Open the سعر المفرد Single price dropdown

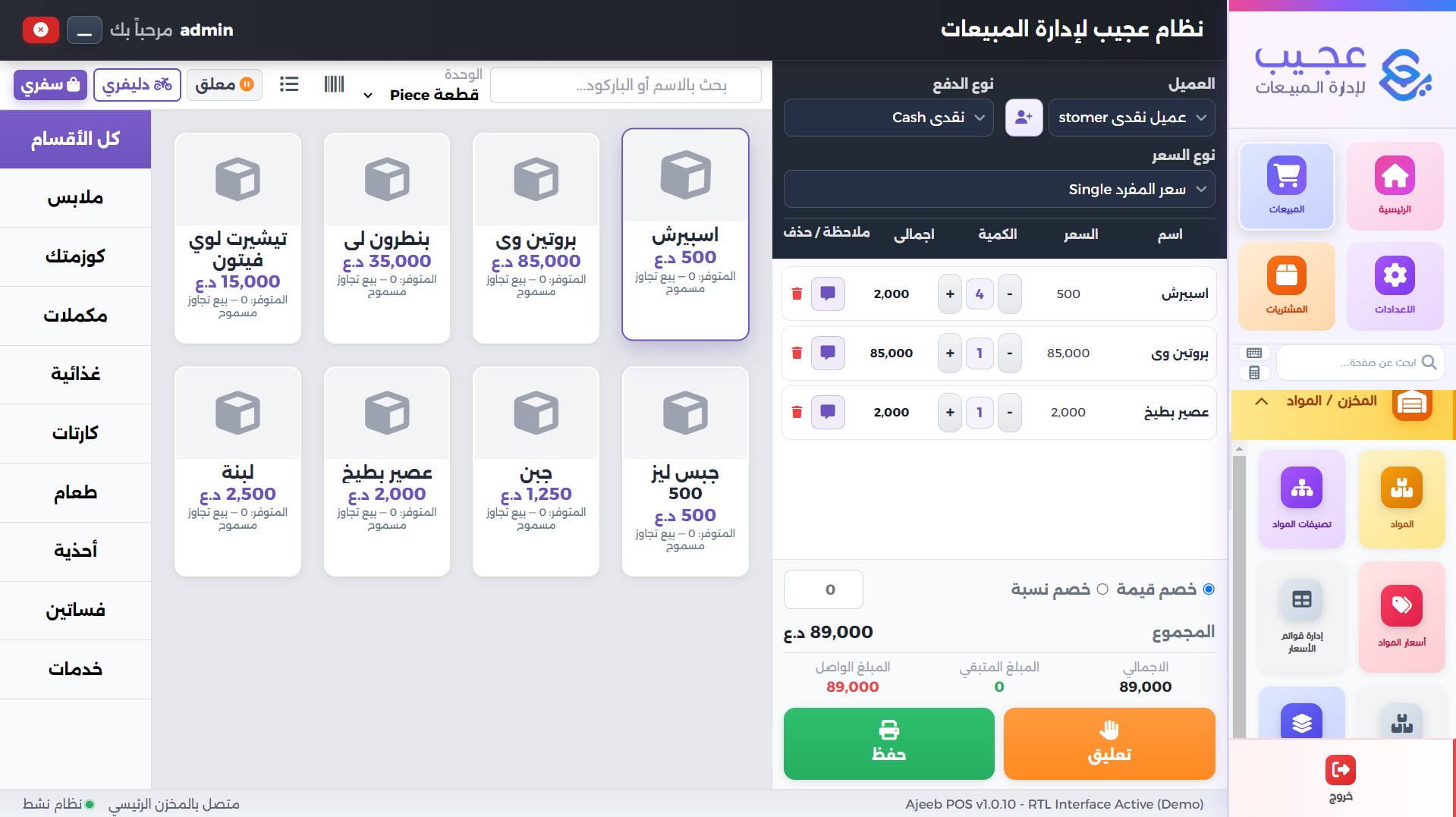999,189
